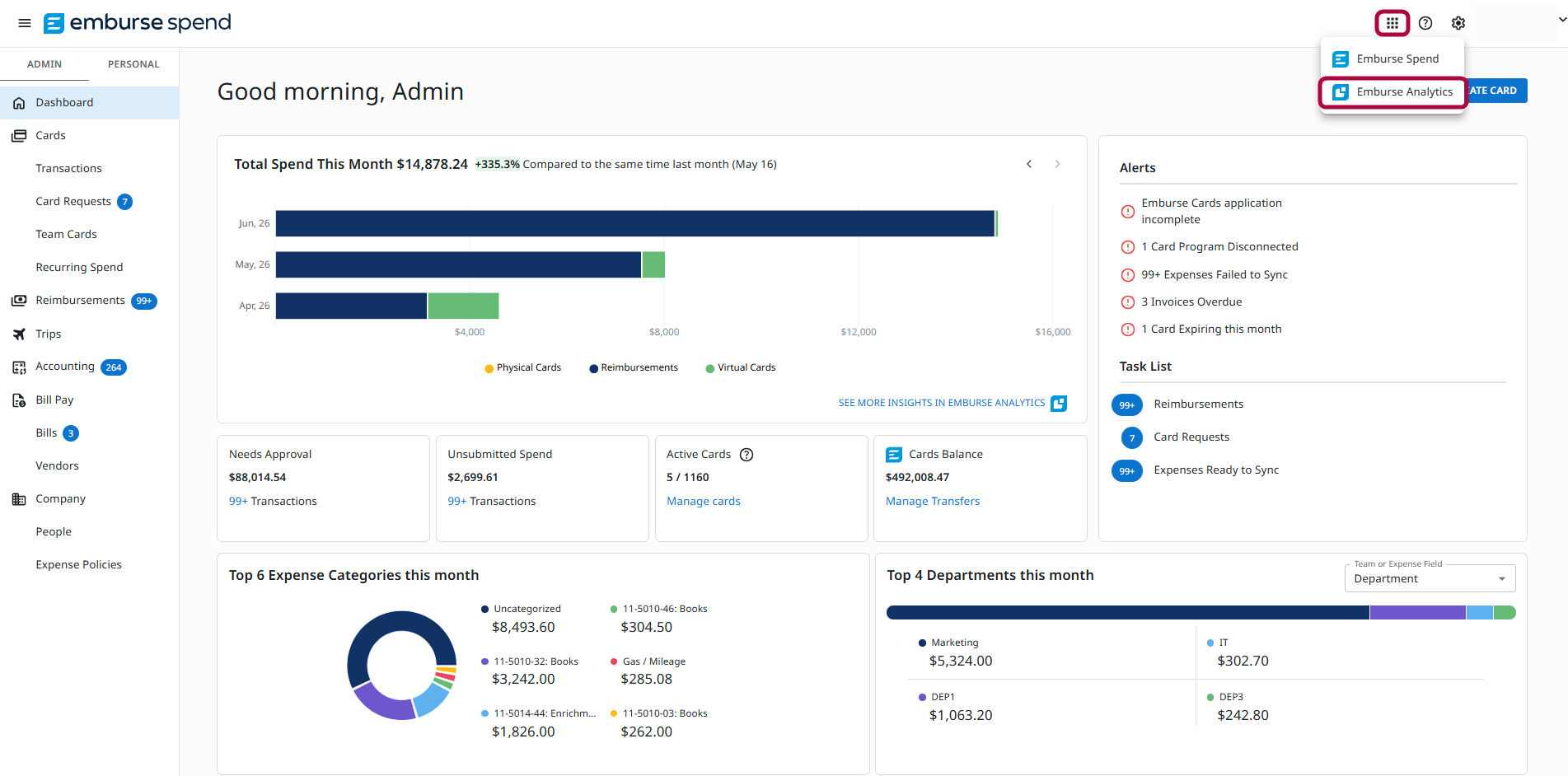Select the Gas / Mileage category entry

pos(654,661)
